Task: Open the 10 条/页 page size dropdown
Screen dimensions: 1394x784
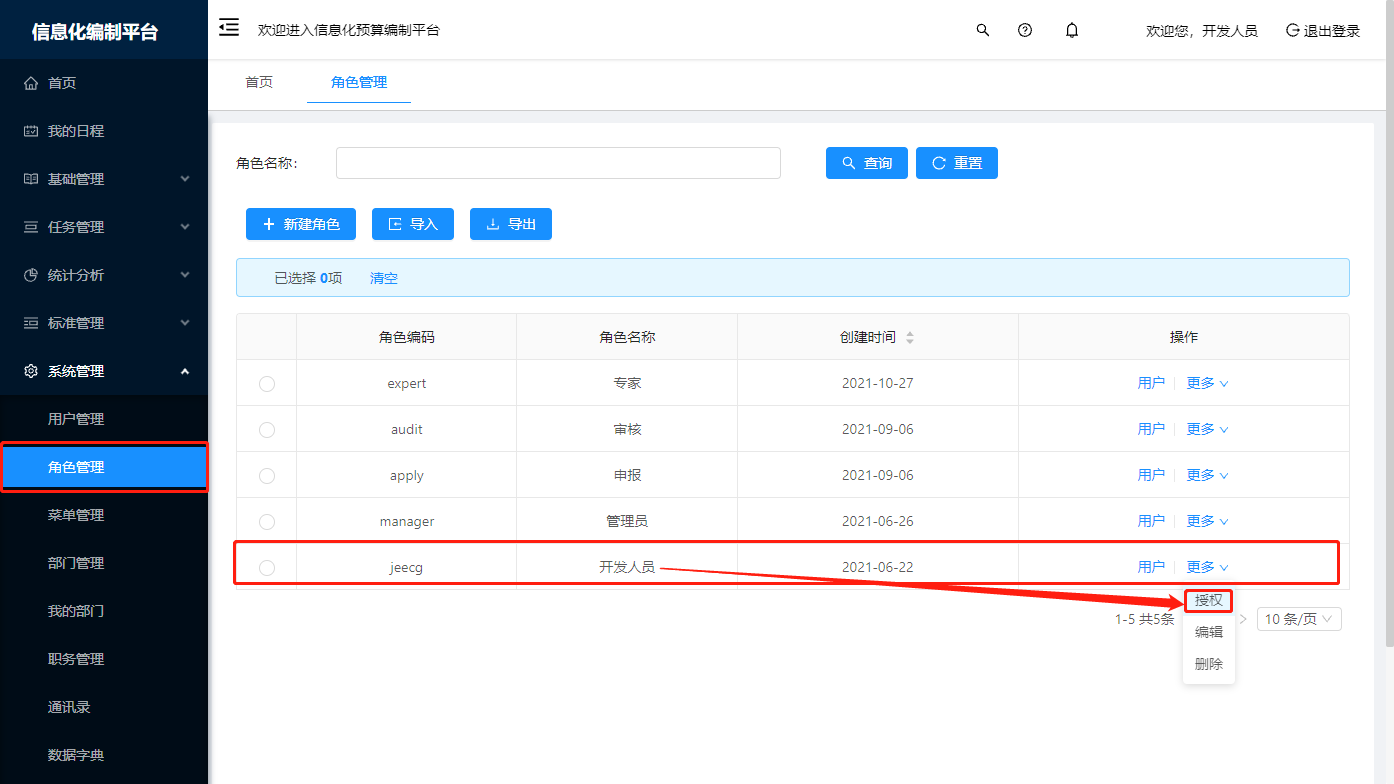Action: point(1298,618)
